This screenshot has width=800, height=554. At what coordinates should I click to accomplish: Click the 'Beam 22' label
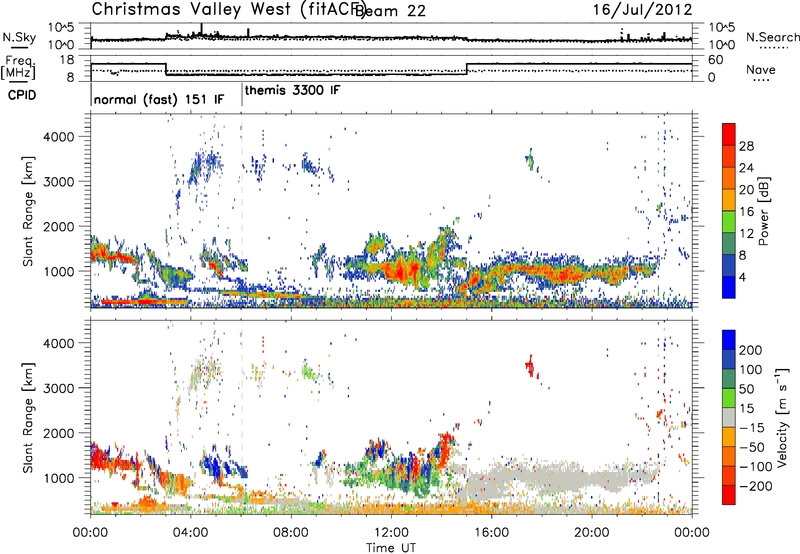pos(390,11)
